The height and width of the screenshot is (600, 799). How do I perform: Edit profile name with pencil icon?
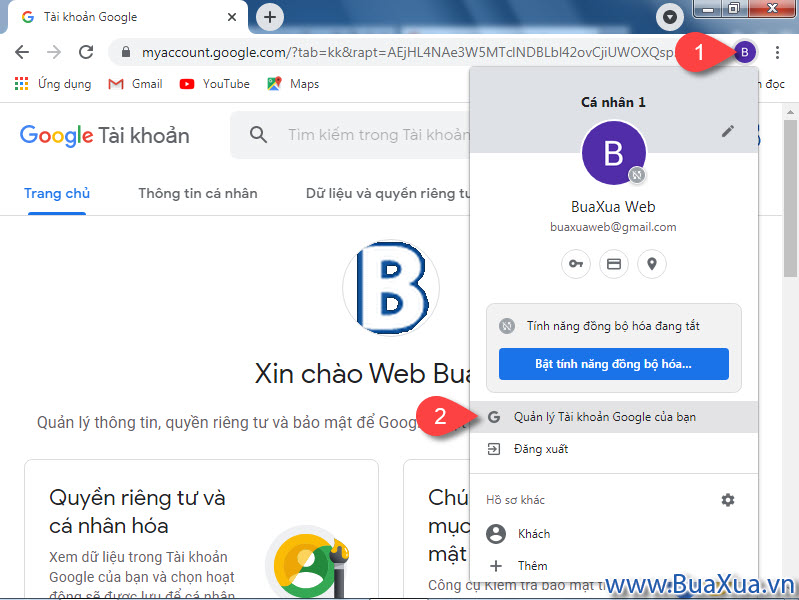tap(728, 132)
